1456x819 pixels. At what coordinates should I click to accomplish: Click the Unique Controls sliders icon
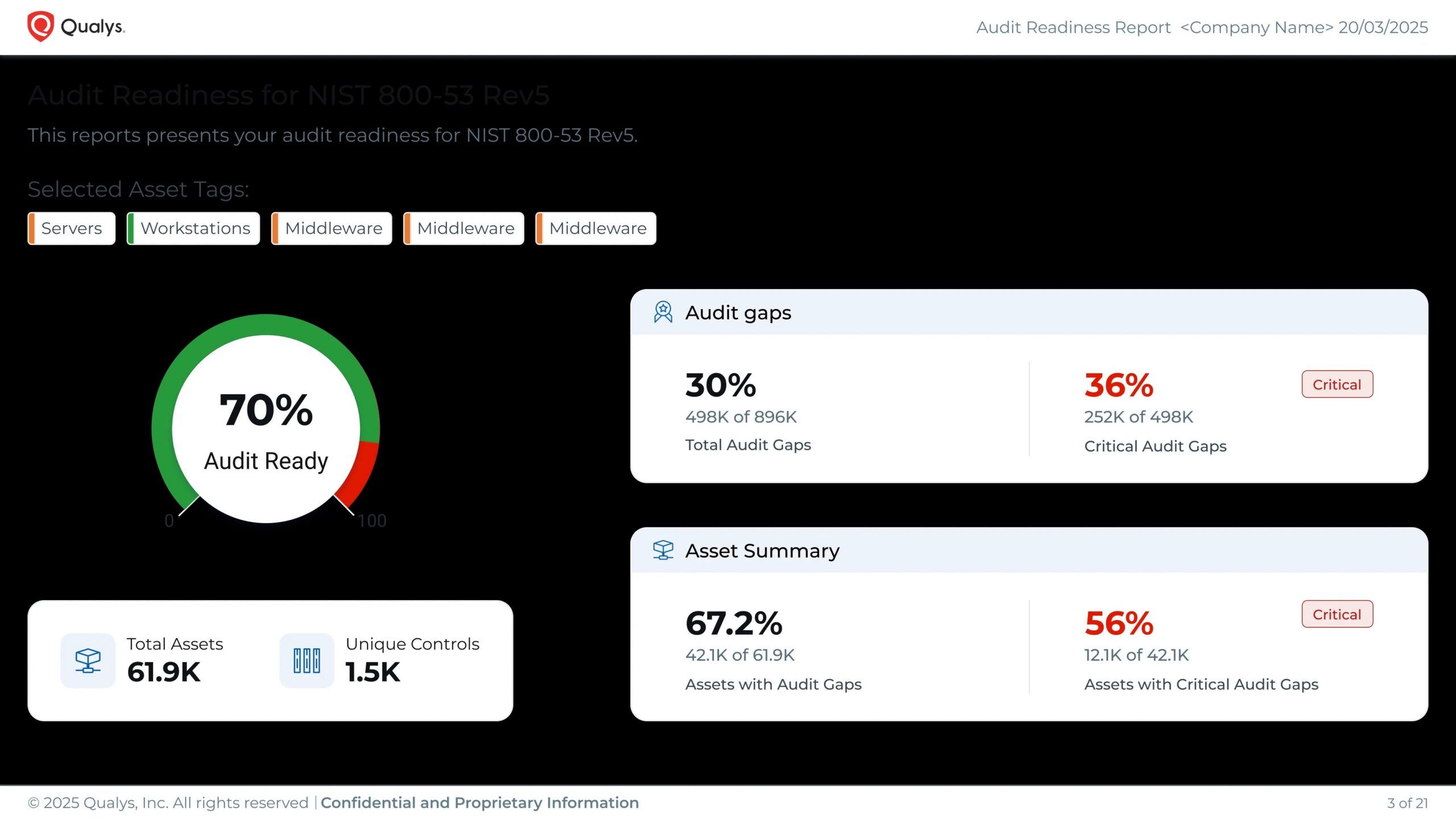[306, 660]
